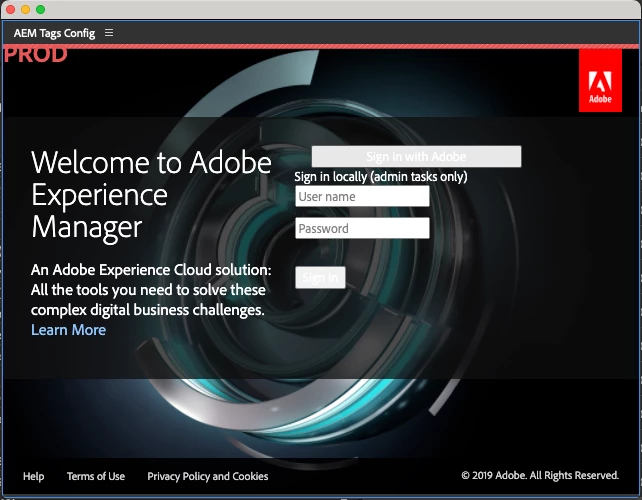
Task: Click 'Sign in locally (admin tasks only)' text
Action: (x=381, y=176)
